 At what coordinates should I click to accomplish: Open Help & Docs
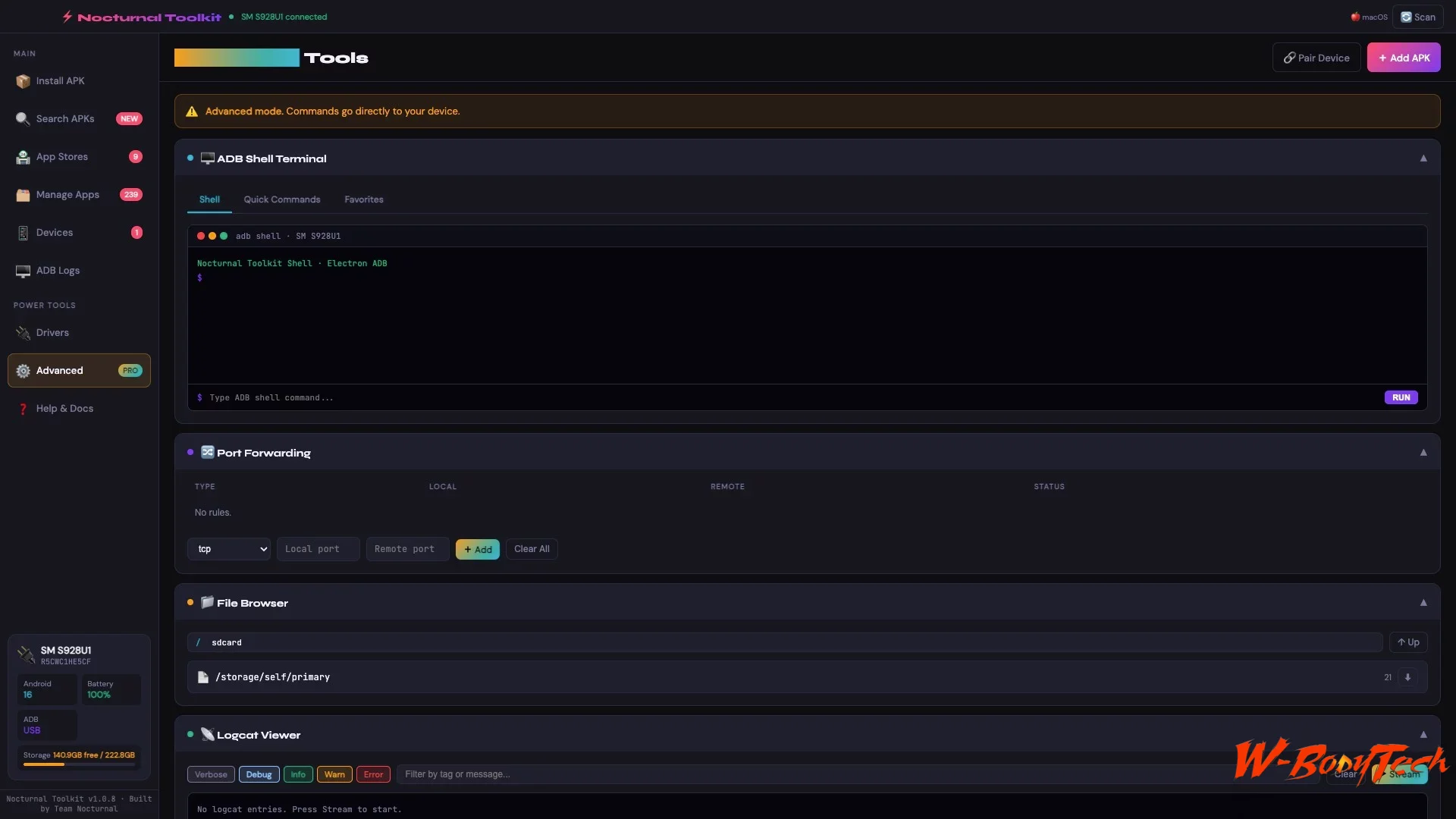[x=79, y=409]
